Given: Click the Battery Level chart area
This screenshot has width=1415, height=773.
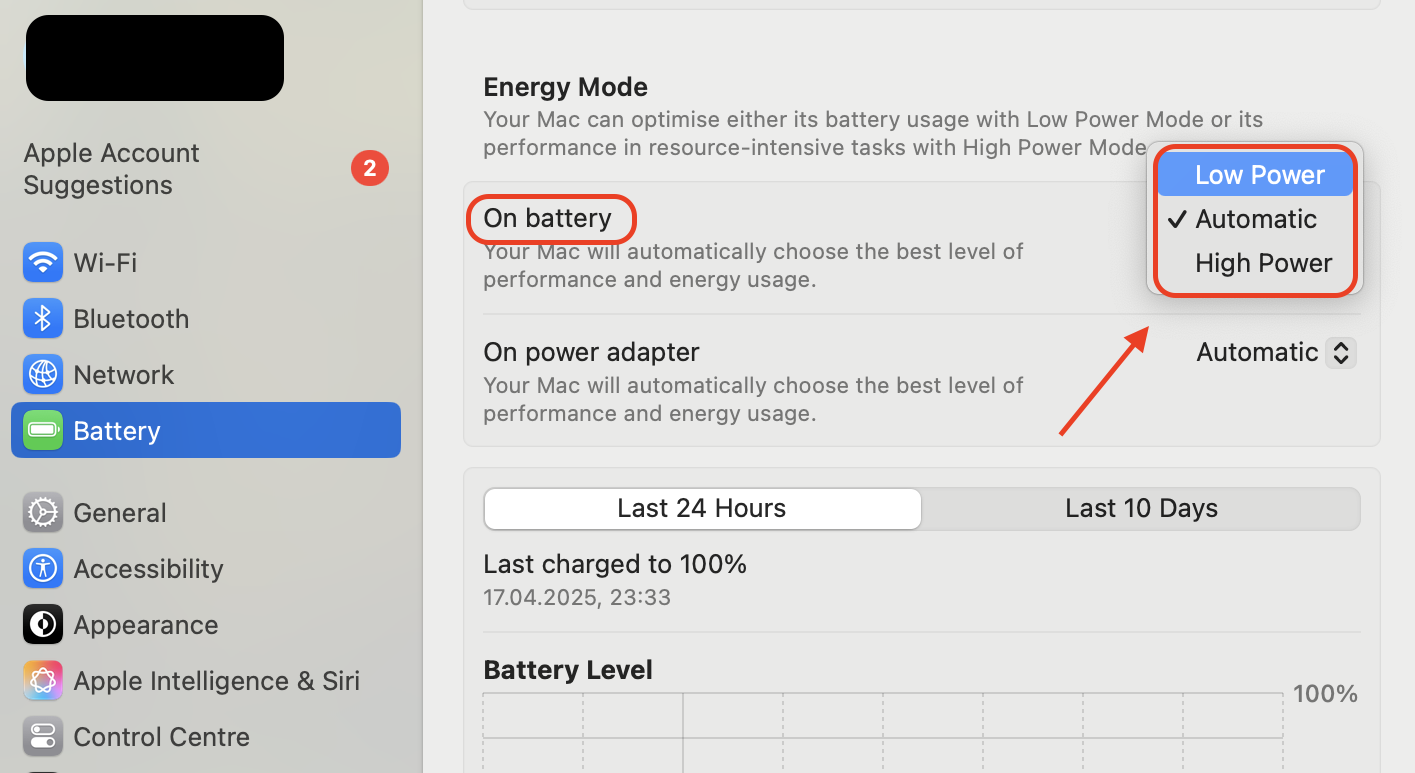Looking at the screenshot, I should tap(880, 730).
